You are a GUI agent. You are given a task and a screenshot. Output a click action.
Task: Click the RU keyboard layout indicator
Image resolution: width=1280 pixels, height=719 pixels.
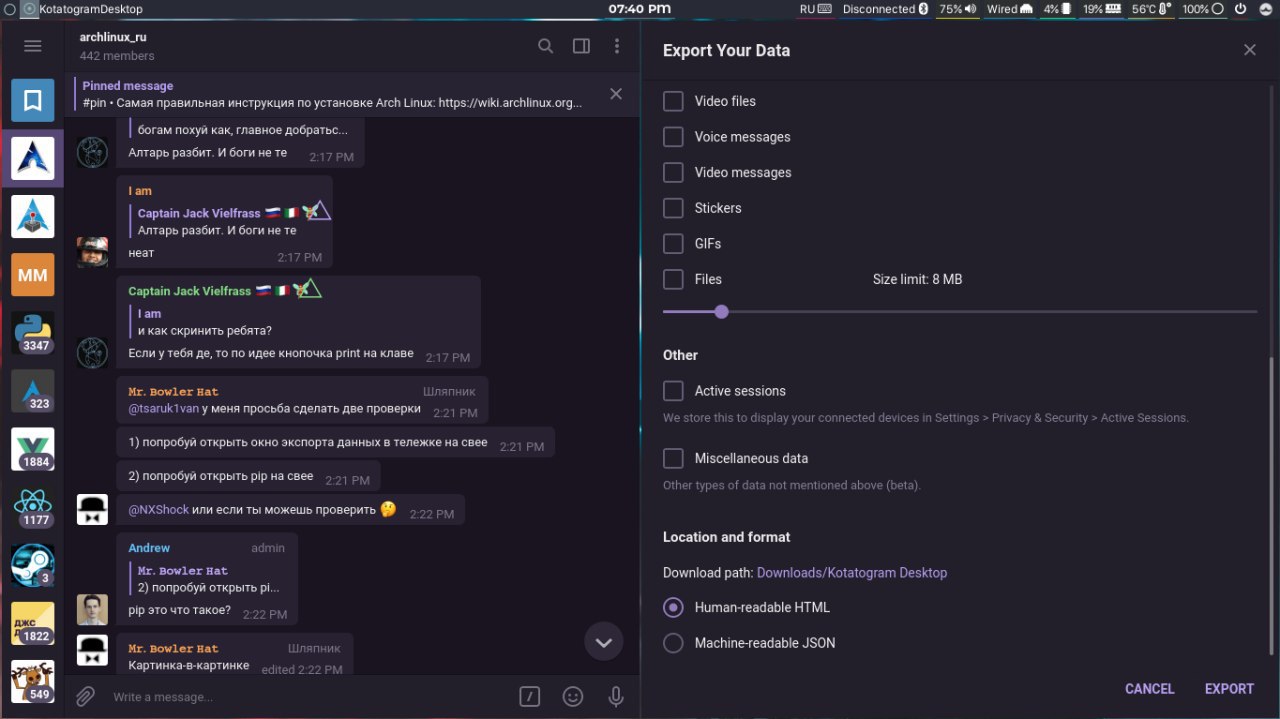click(815, 9)
